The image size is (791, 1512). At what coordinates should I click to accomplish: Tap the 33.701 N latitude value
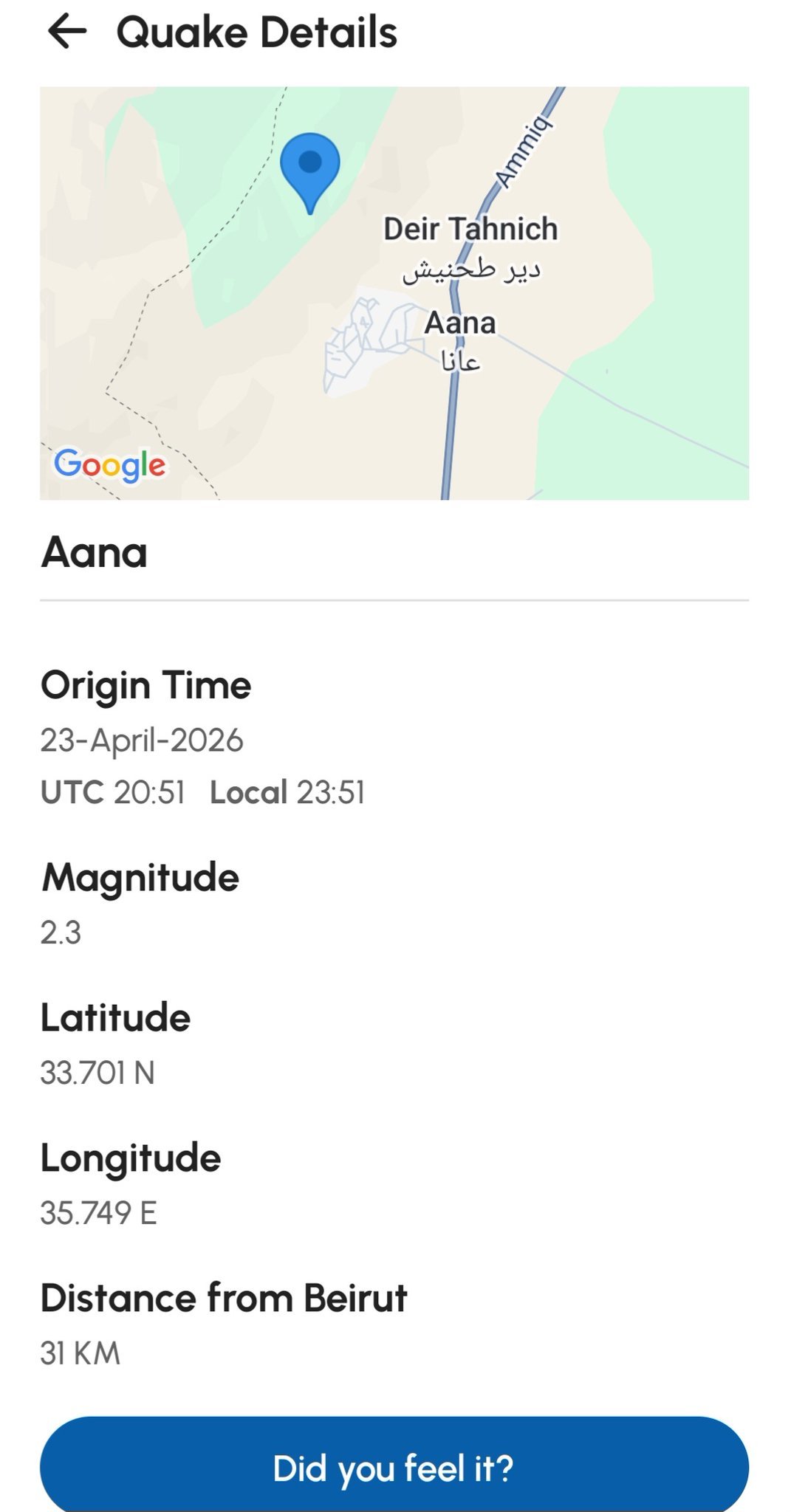pyautogui.click(x=97, y=1073)
